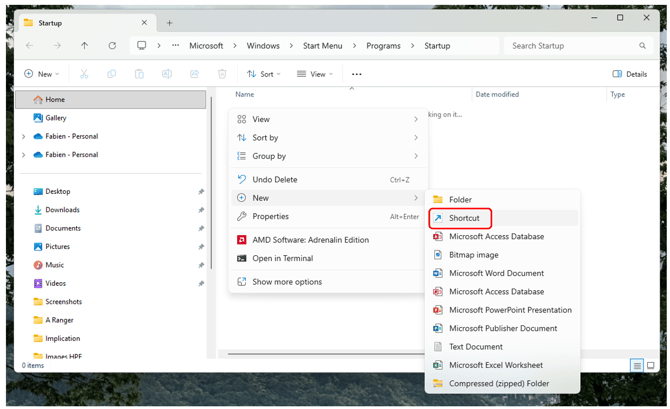
Task: Refresh the Startup folder view
Action: (x=112, y=45)
